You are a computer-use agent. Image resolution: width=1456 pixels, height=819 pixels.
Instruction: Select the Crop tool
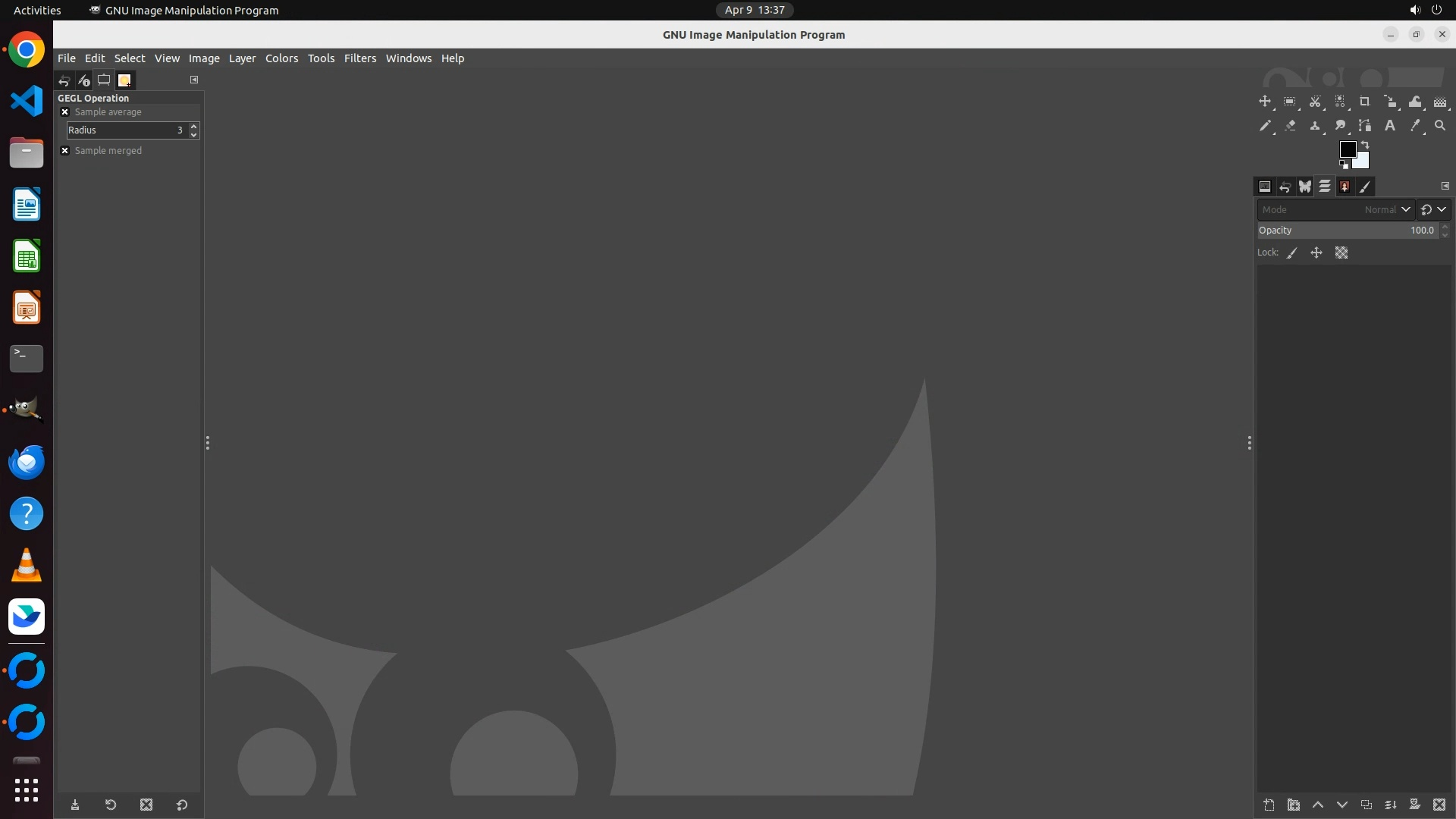(x=1365, y=102)
